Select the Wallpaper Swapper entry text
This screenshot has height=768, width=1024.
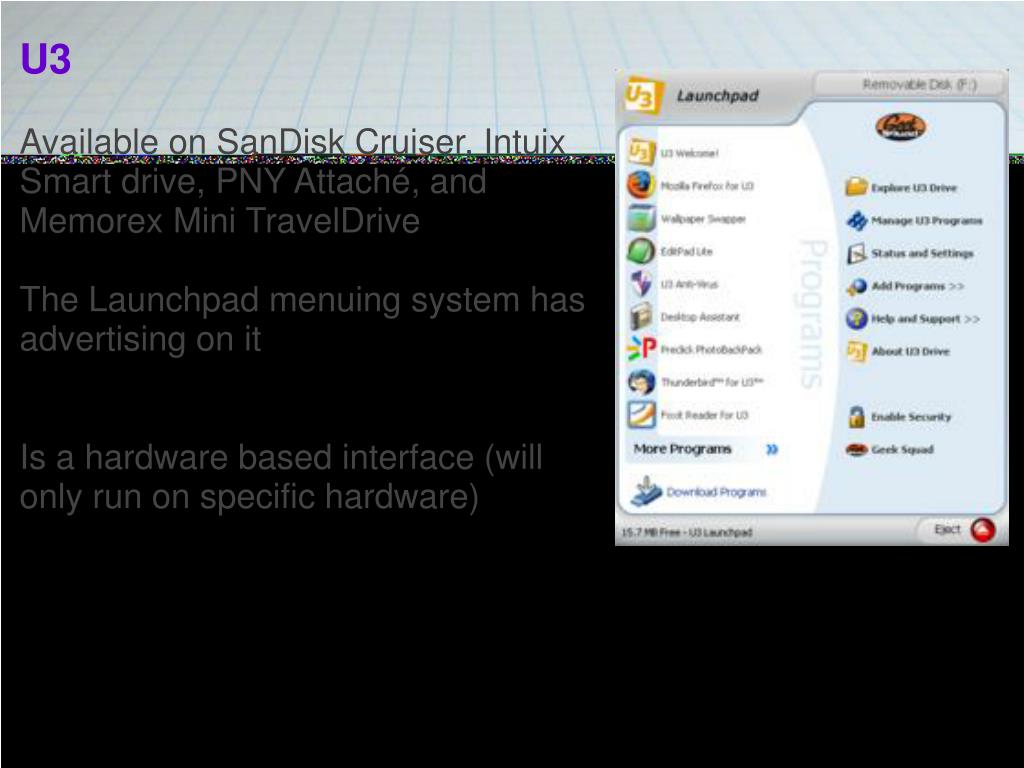click(x=703, y=219)
